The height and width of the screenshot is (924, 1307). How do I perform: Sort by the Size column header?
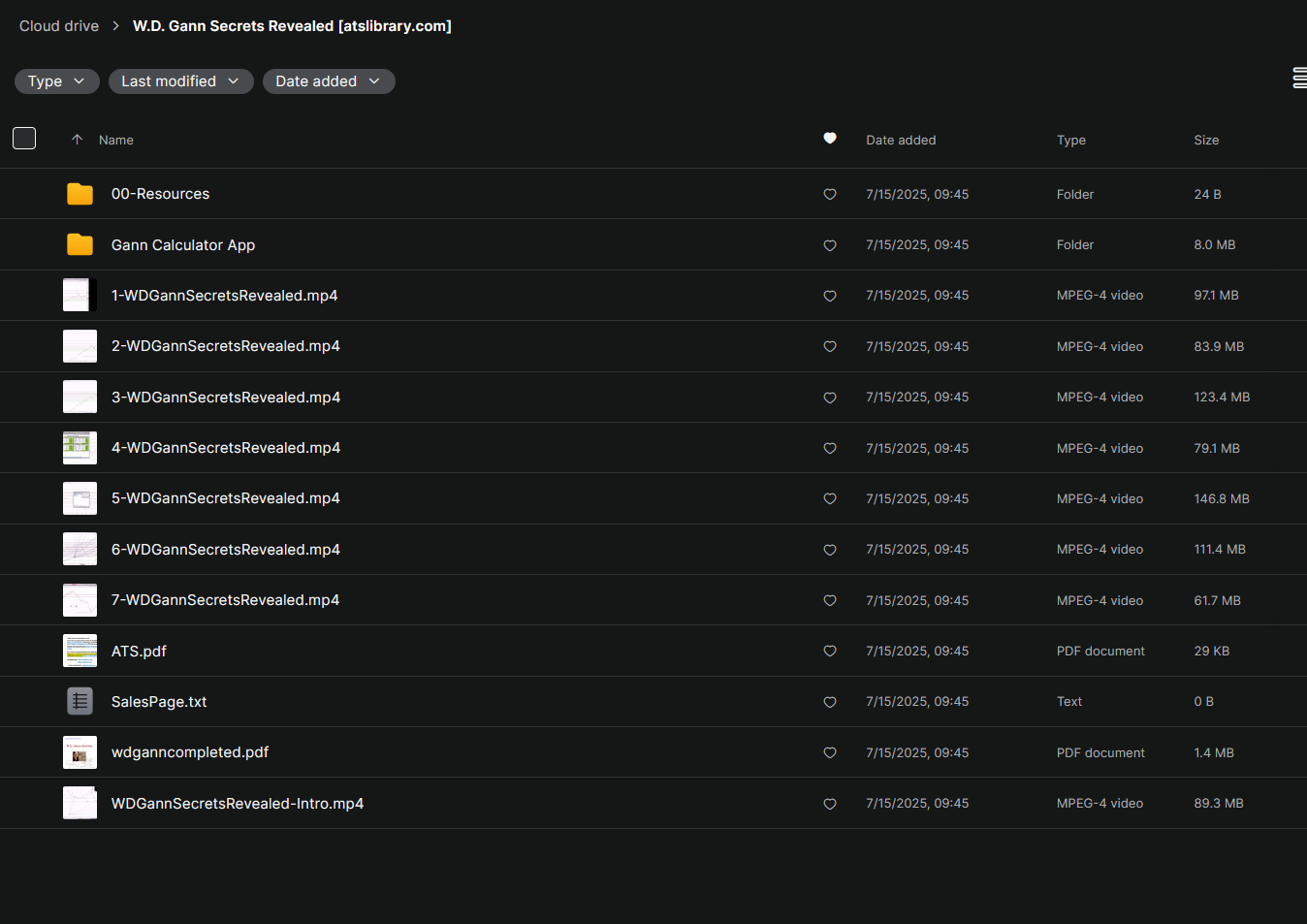[x=1206, y=141]
